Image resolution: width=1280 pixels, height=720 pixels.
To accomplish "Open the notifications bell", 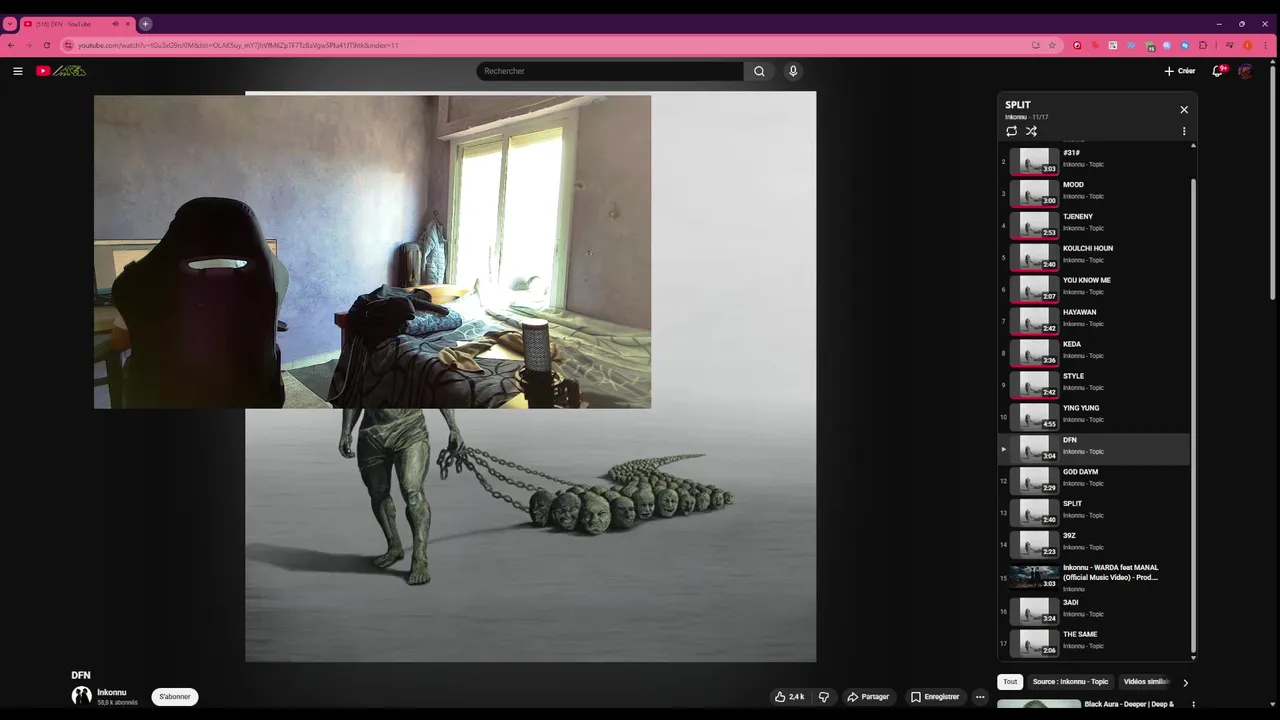I will 1217,71.
